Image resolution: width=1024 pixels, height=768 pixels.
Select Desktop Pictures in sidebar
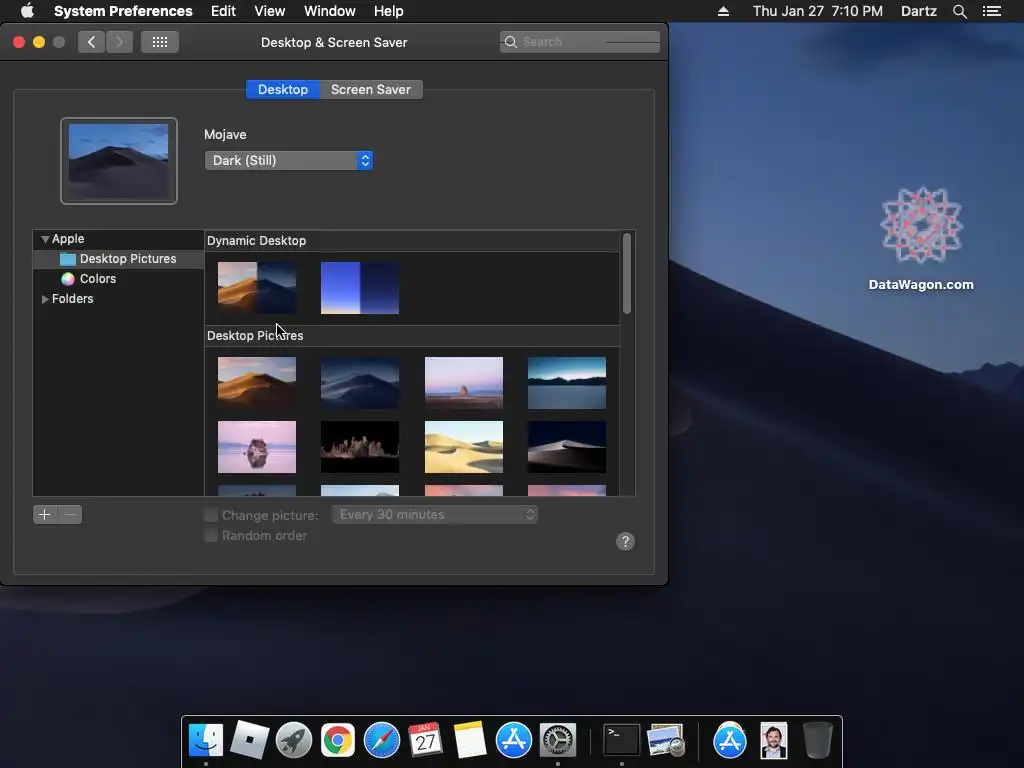pos(118,259)
